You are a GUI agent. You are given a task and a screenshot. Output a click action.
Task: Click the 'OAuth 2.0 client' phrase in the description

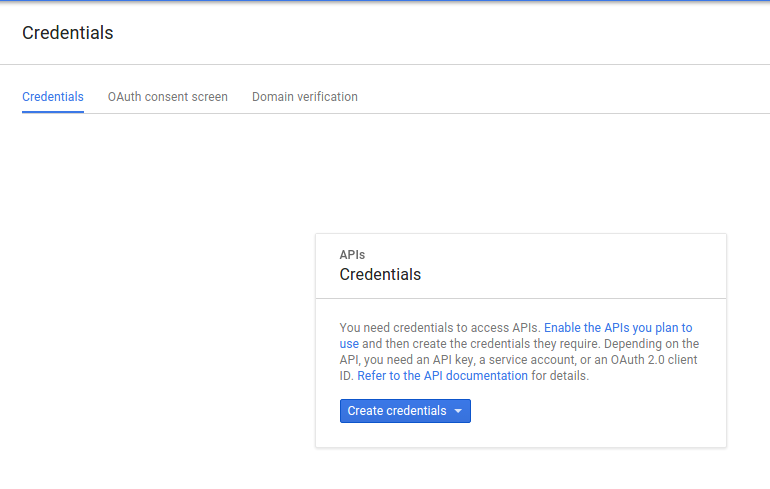click(654, 360)
